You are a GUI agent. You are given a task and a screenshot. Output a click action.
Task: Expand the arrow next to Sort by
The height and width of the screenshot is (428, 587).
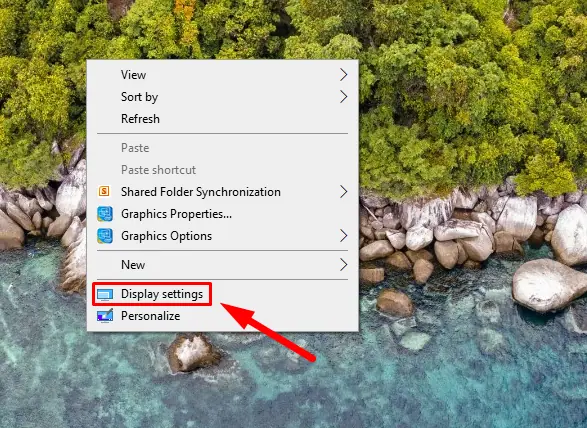(343, 97)
